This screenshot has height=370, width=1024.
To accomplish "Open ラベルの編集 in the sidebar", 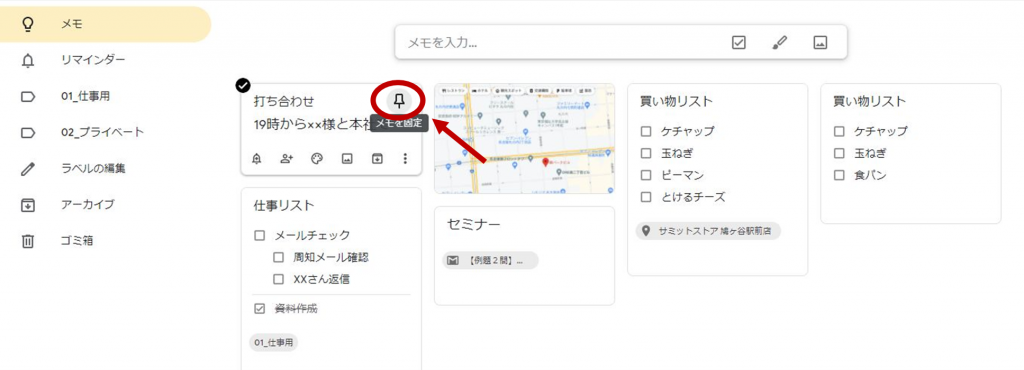I will click(x=105, y=169).
